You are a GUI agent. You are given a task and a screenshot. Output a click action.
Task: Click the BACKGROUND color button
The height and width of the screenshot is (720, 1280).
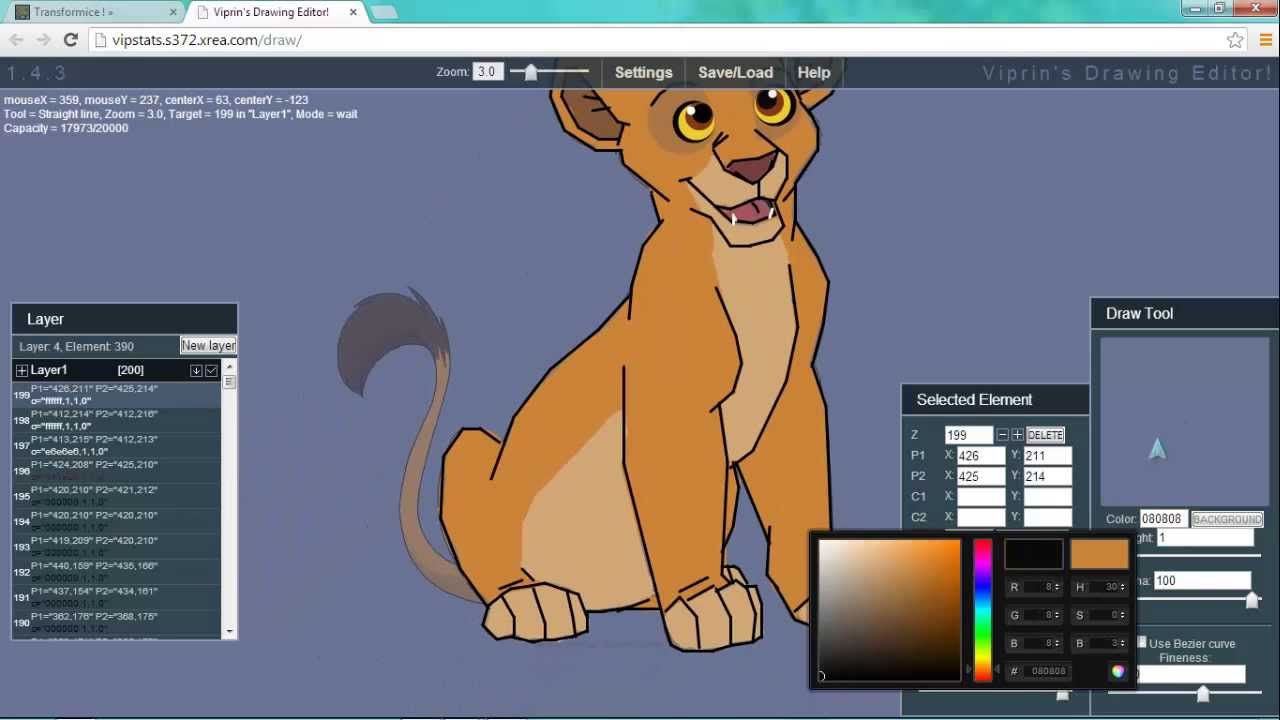pos(1227,519)
